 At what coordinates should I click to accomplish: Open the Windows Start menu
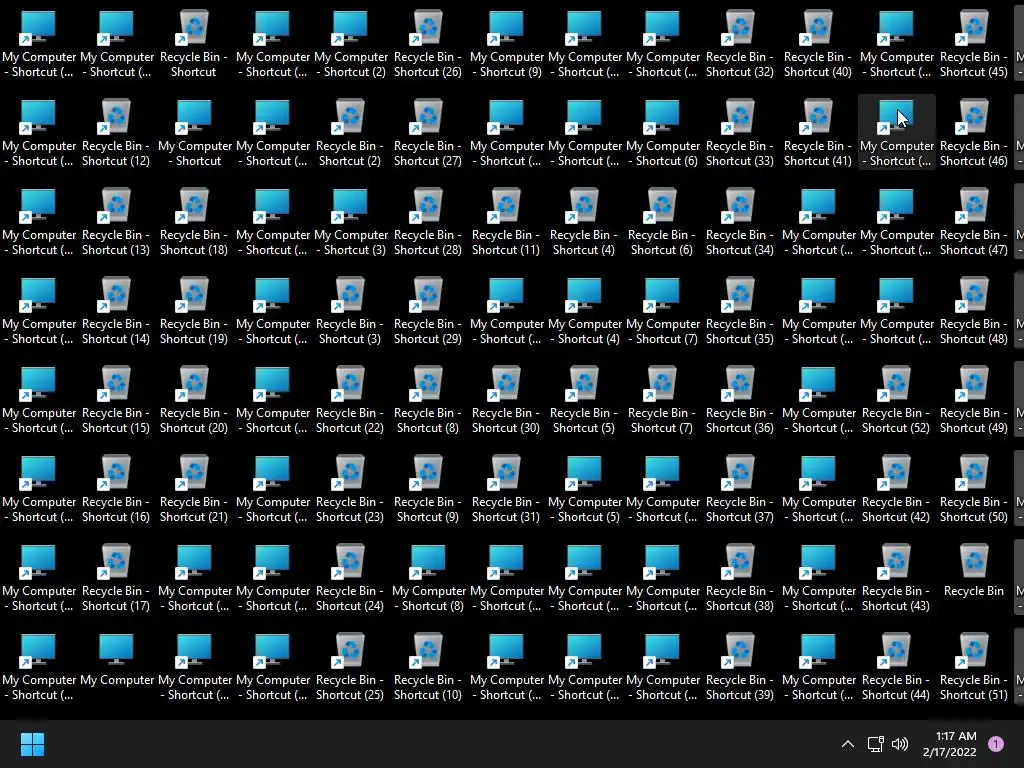[32, 744]
